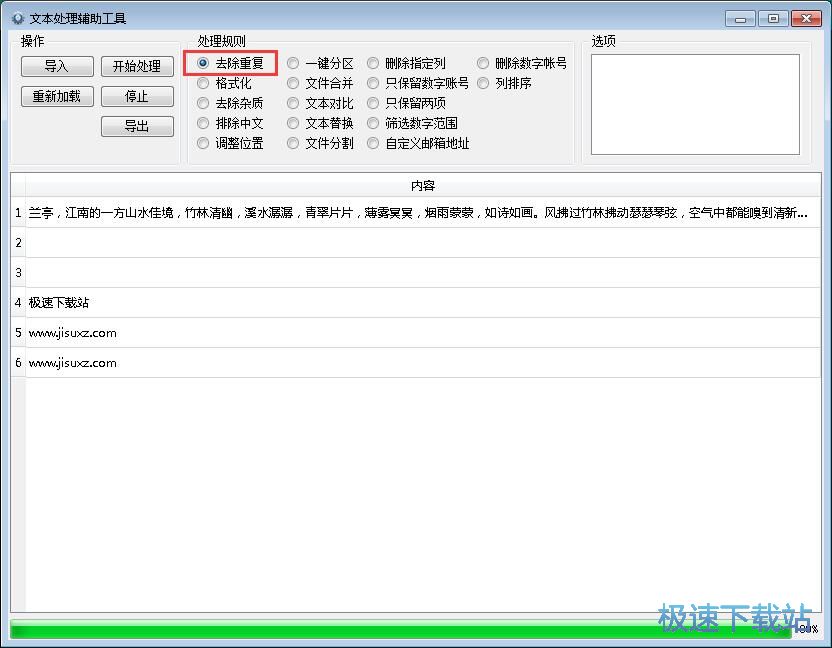Close the 文本处理辅助工具 window
Viewport: 832px width, 648px height.
(x=806, y=19)
